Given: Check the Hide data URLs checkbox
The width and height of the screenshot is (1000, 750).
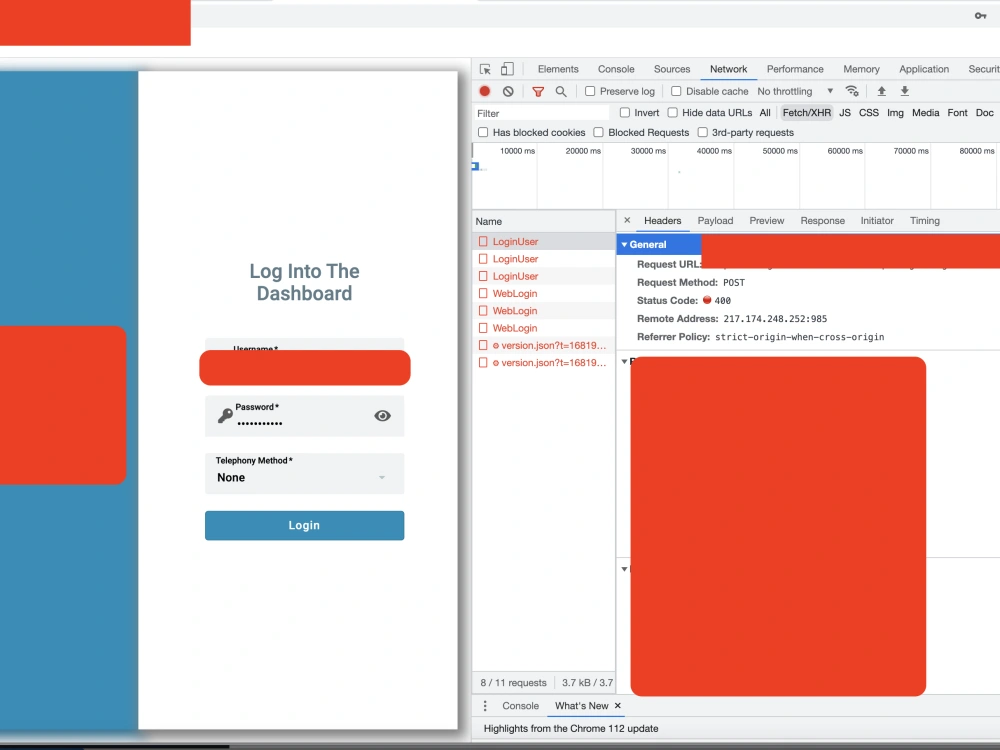Looking at the screenshot, I should (672, 112).
